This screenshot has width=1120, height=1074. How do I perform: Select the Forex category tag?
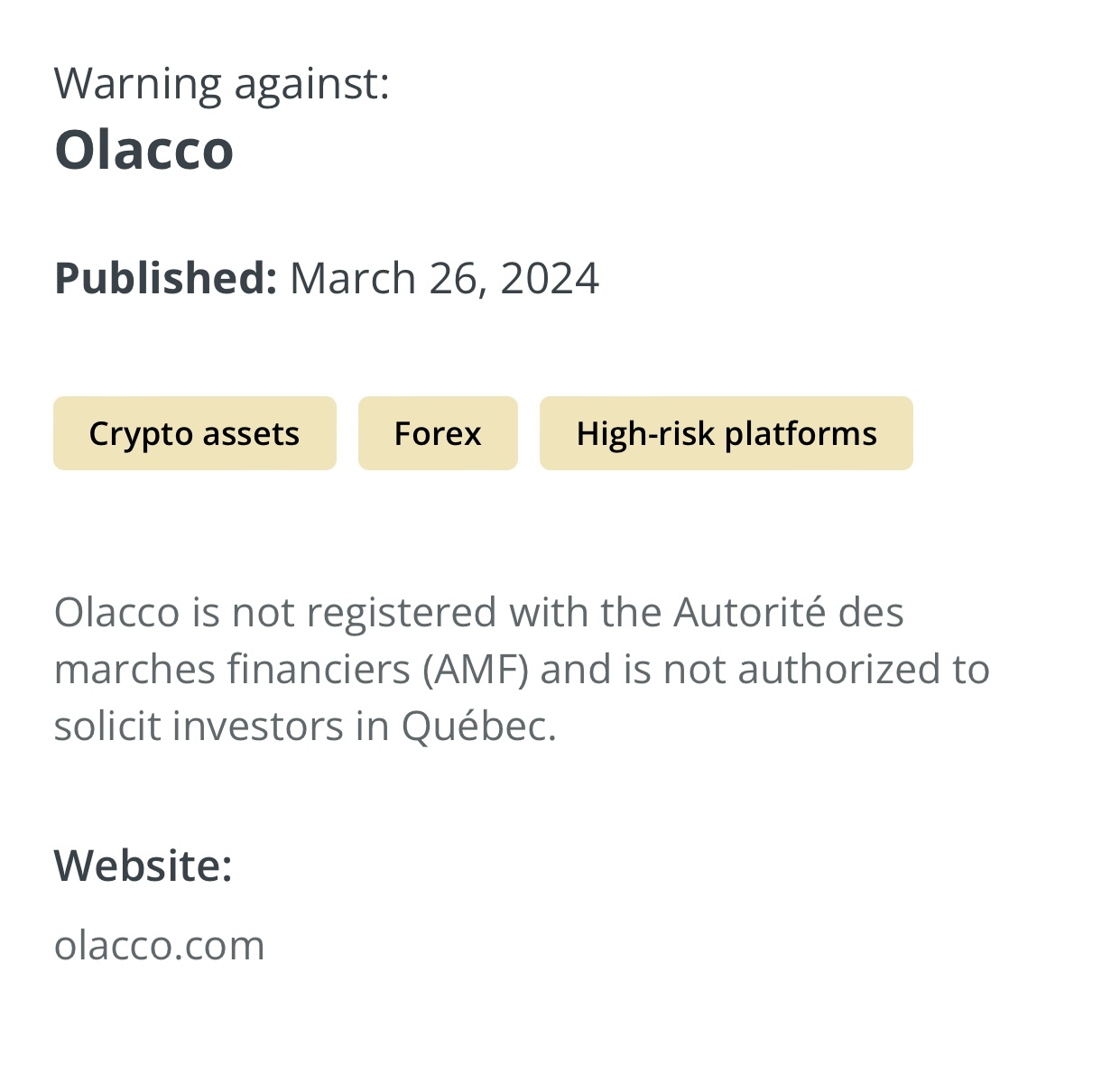(x=438, y=433)
